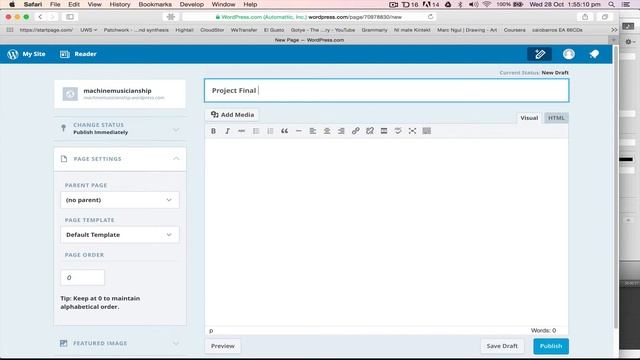Open the UWS bookmarks folder
Image resolution: width=640 pixels, height=360 pixels.
[88, 30]
